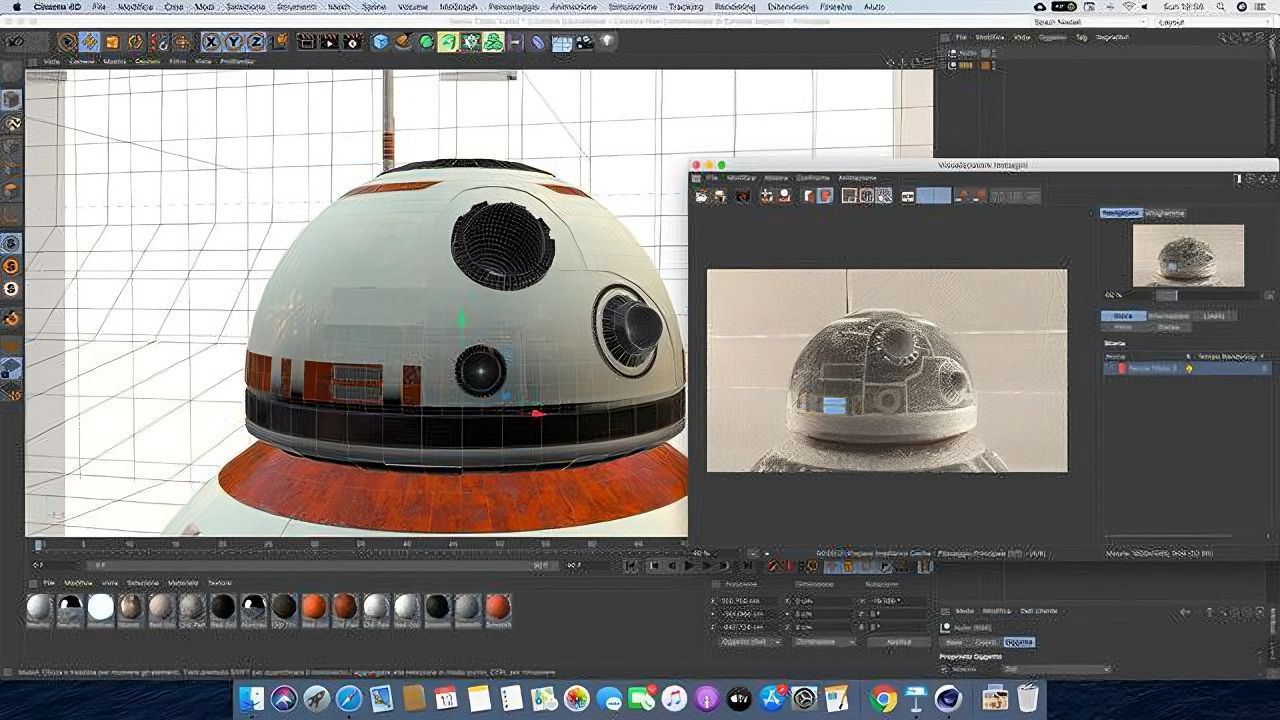1280x720 pixels.
Task: Switch to the second tab beside navigator
Action: coord(1165,213)
